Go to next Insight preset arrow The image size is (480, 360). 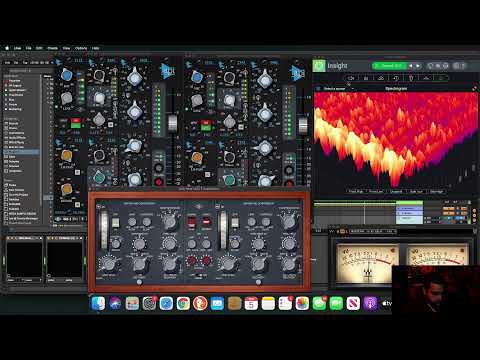(418, 66)
